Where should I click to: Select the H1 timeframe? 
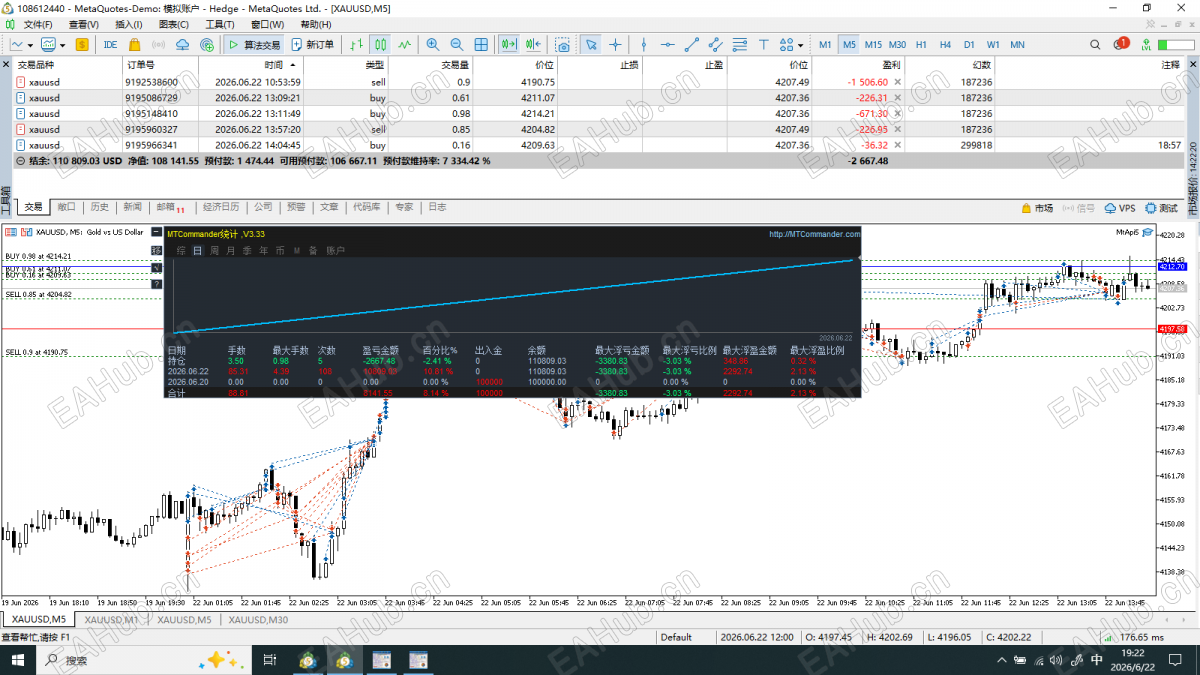click(x=921, y=44)
